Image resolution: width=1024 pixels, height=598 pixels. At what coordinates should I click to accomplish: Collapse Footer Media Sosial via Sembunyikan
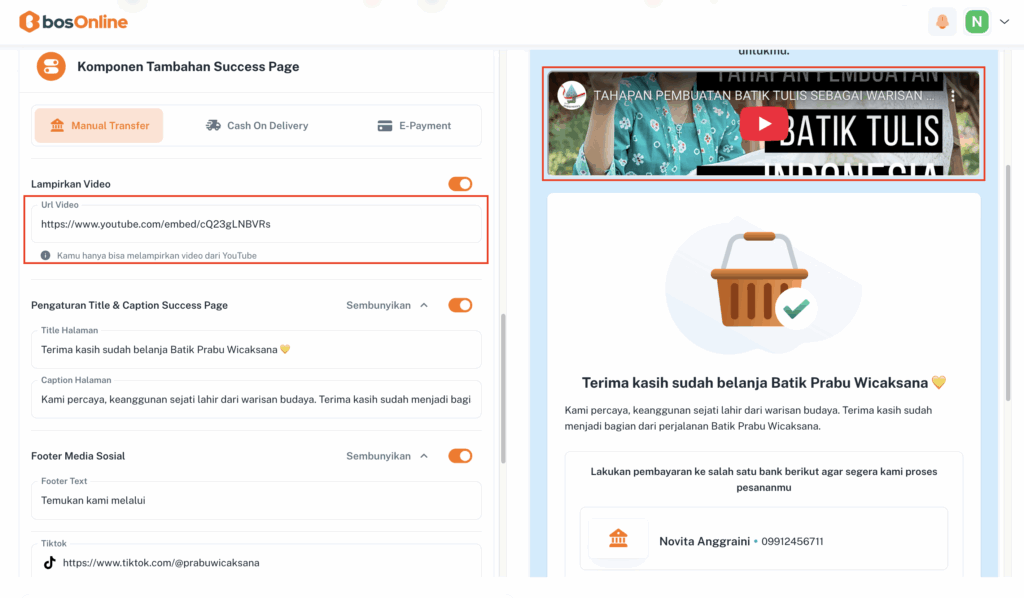click(387, 456)
